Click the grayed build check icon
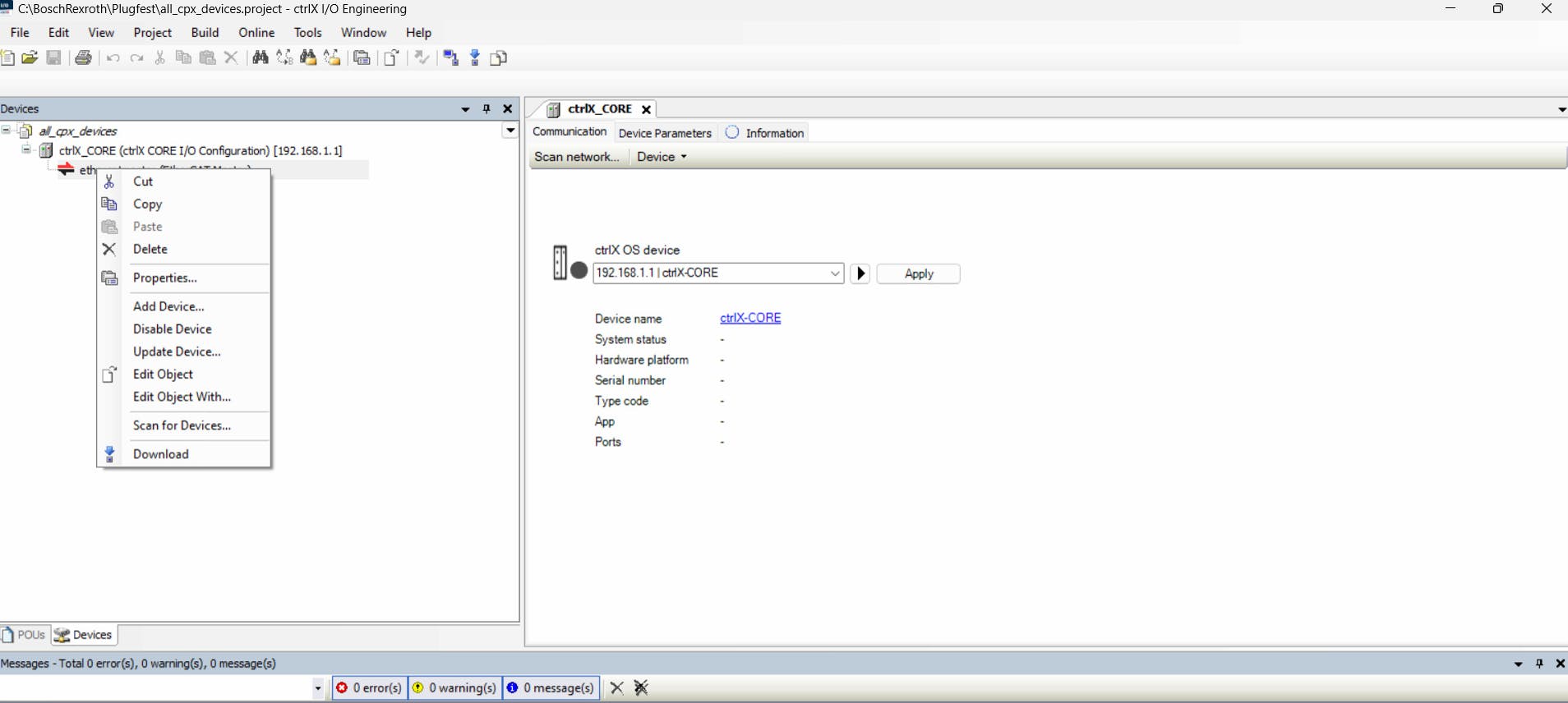 click(x=422, y=57)
